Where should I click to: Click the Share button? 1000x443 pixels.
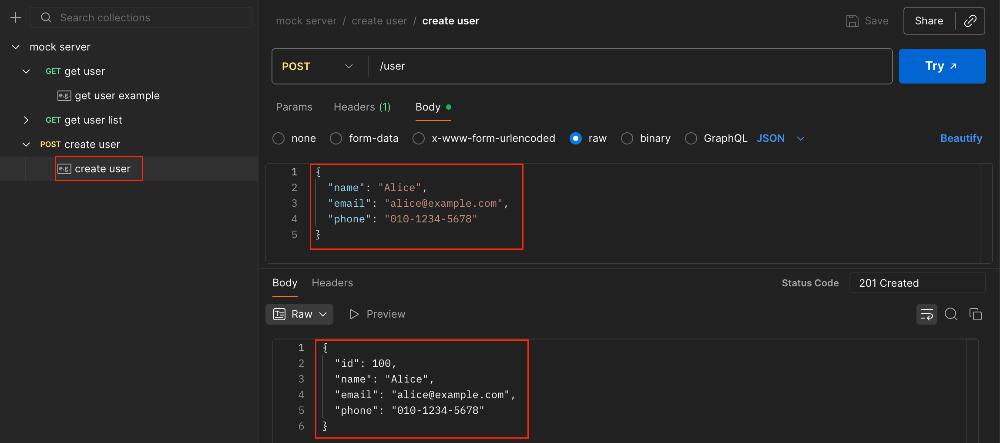(x=929, y=21)
